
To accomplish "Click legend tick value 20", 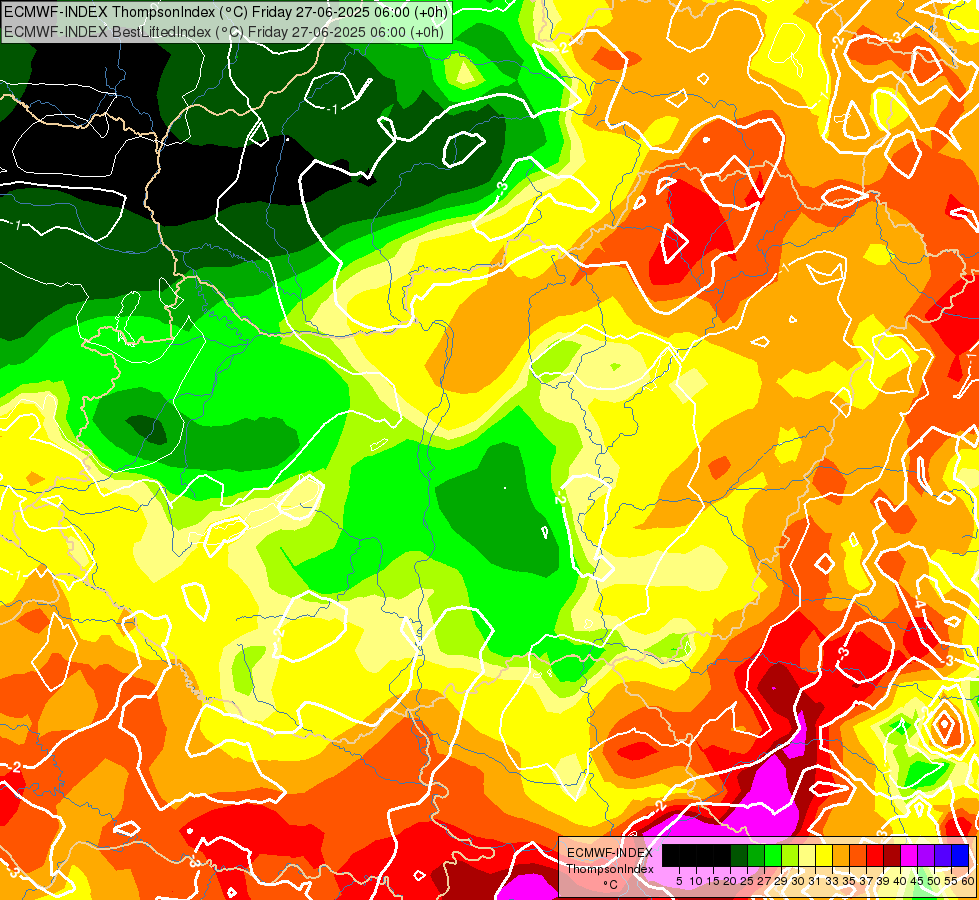I will coord(730,881).
